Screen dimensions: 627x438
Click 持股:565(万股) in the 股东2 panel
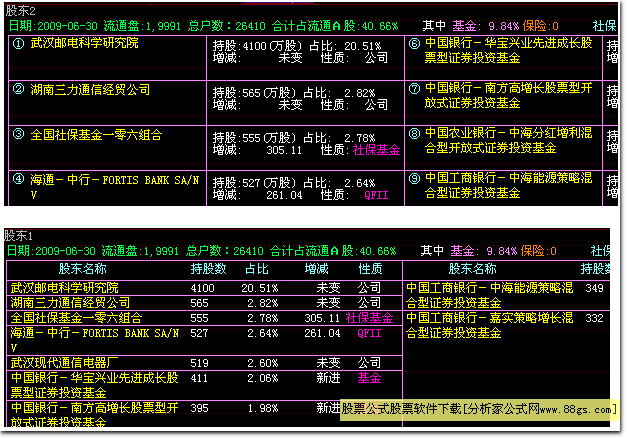coord(254,93)
